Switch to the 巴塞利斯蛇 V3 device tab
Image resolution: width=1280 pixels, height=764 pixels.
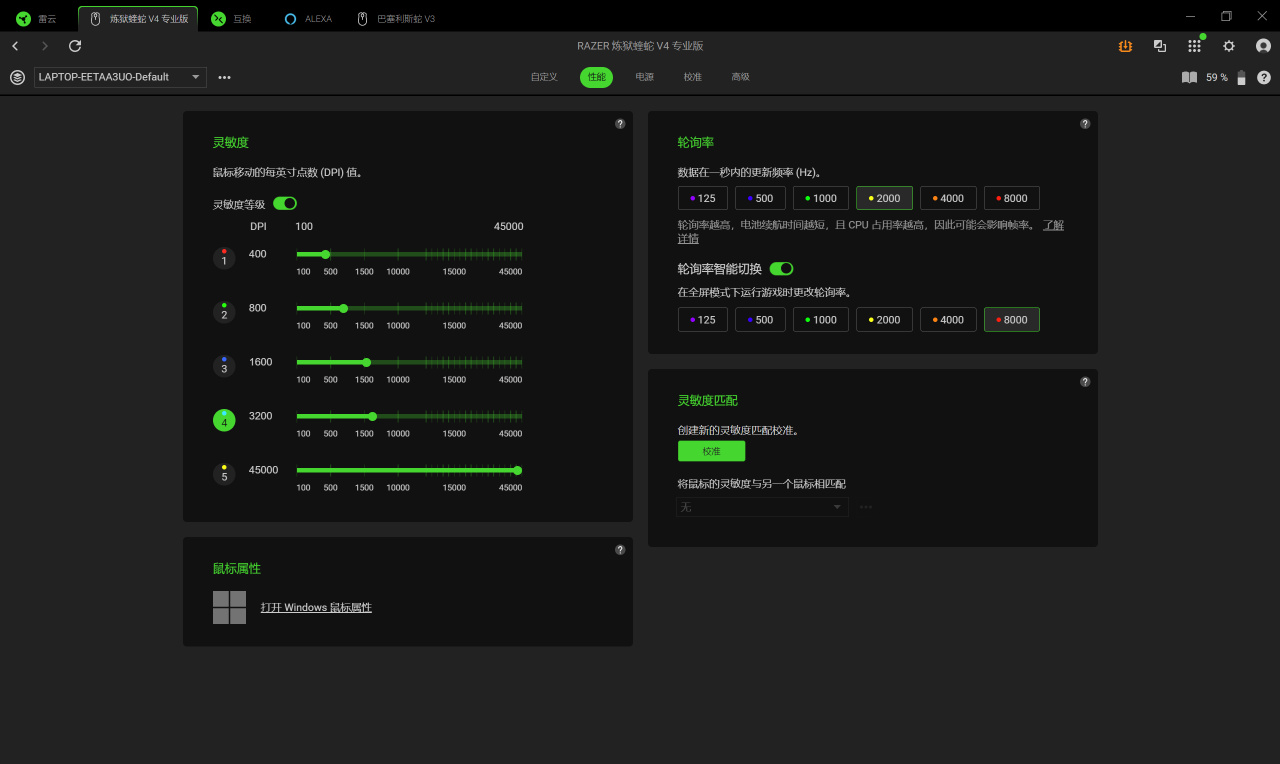click(x=397, y=18)
